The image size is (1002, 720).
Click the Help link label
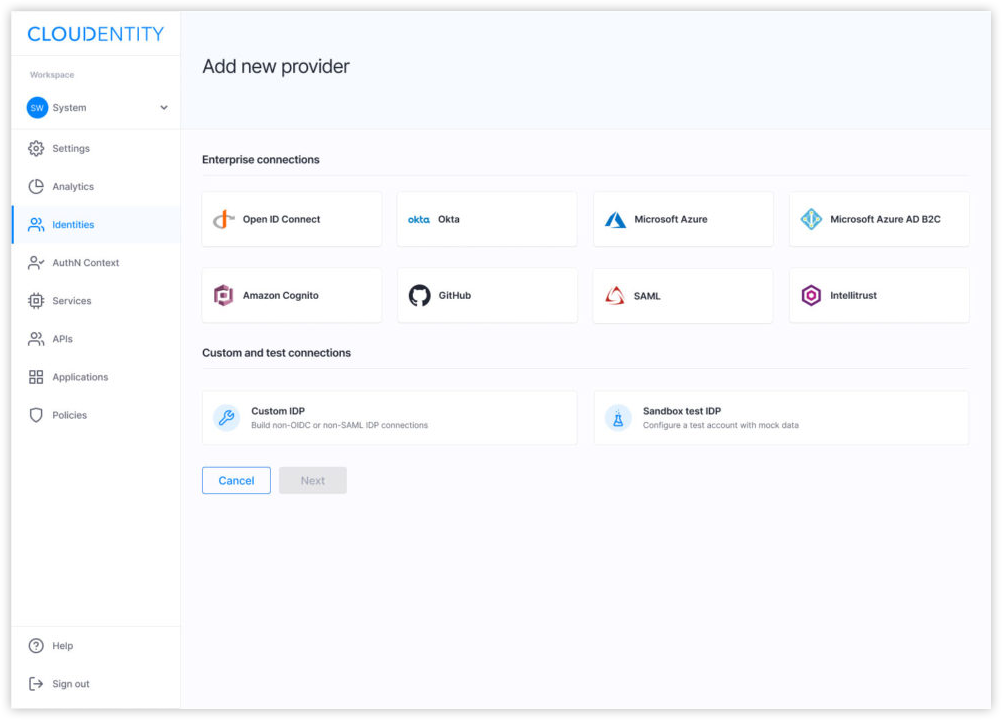point(63,646)
